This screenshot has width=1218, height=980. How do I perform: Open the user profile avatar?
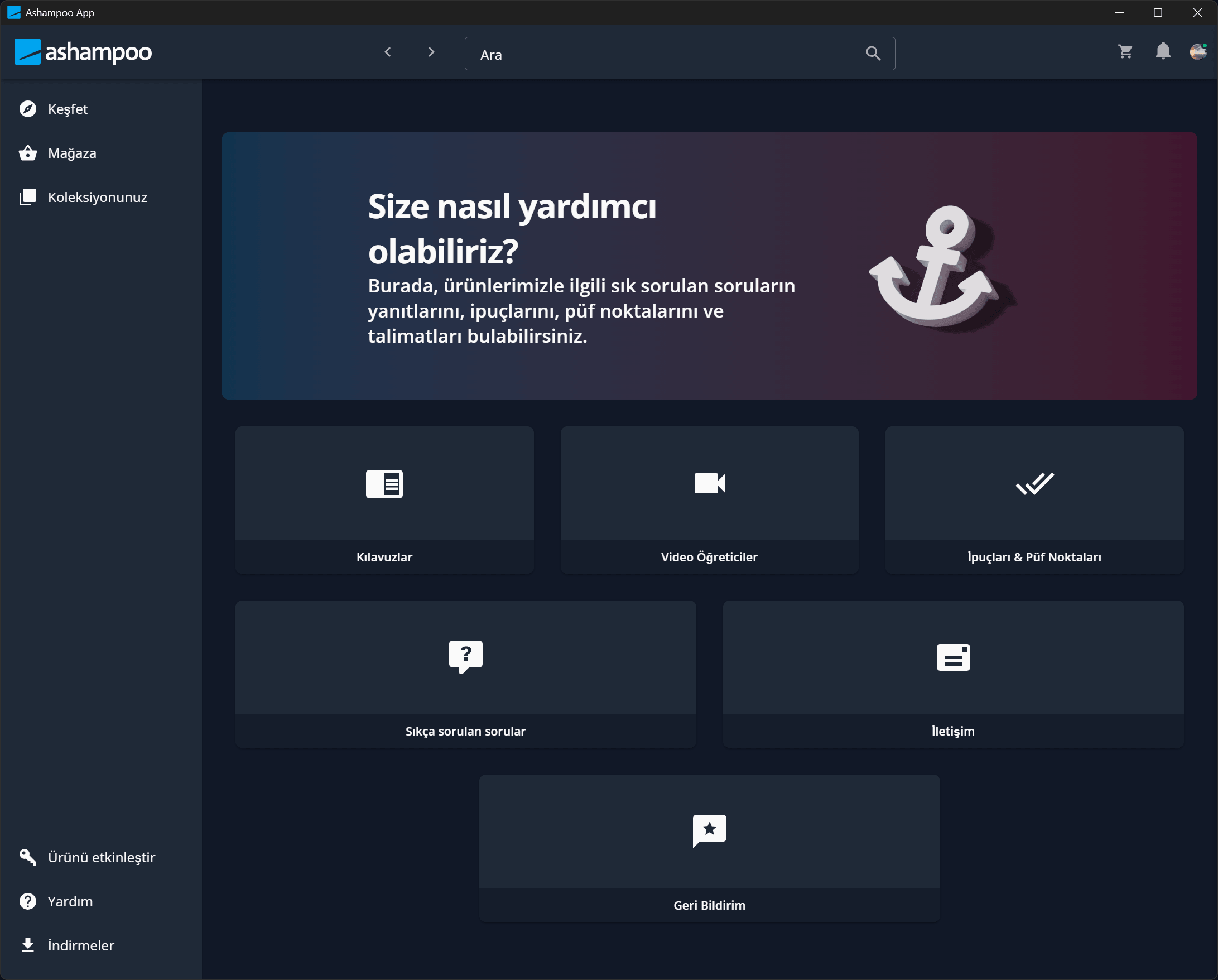(1198, 52)
